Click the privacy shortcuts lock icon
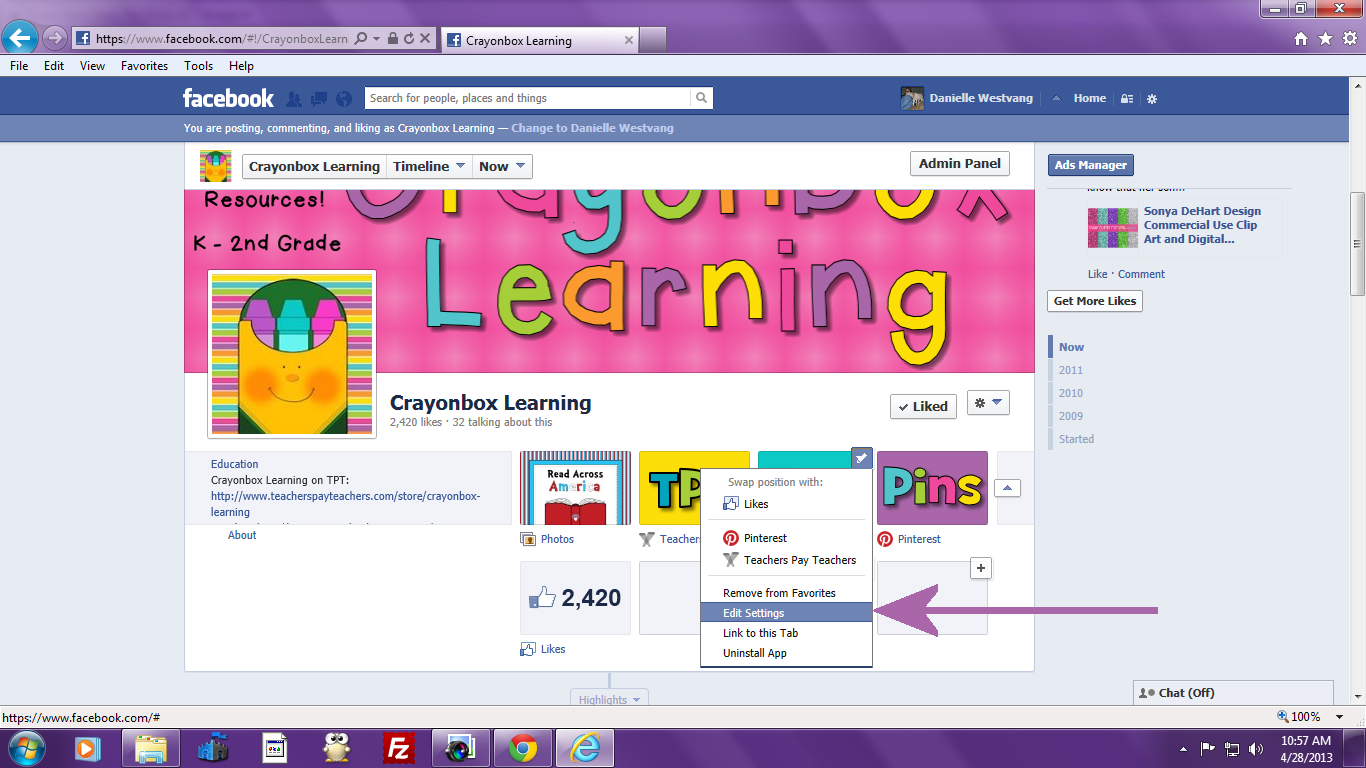Image resolution: width=1366 pixels, height=768 pixels. pos(1126,98)
